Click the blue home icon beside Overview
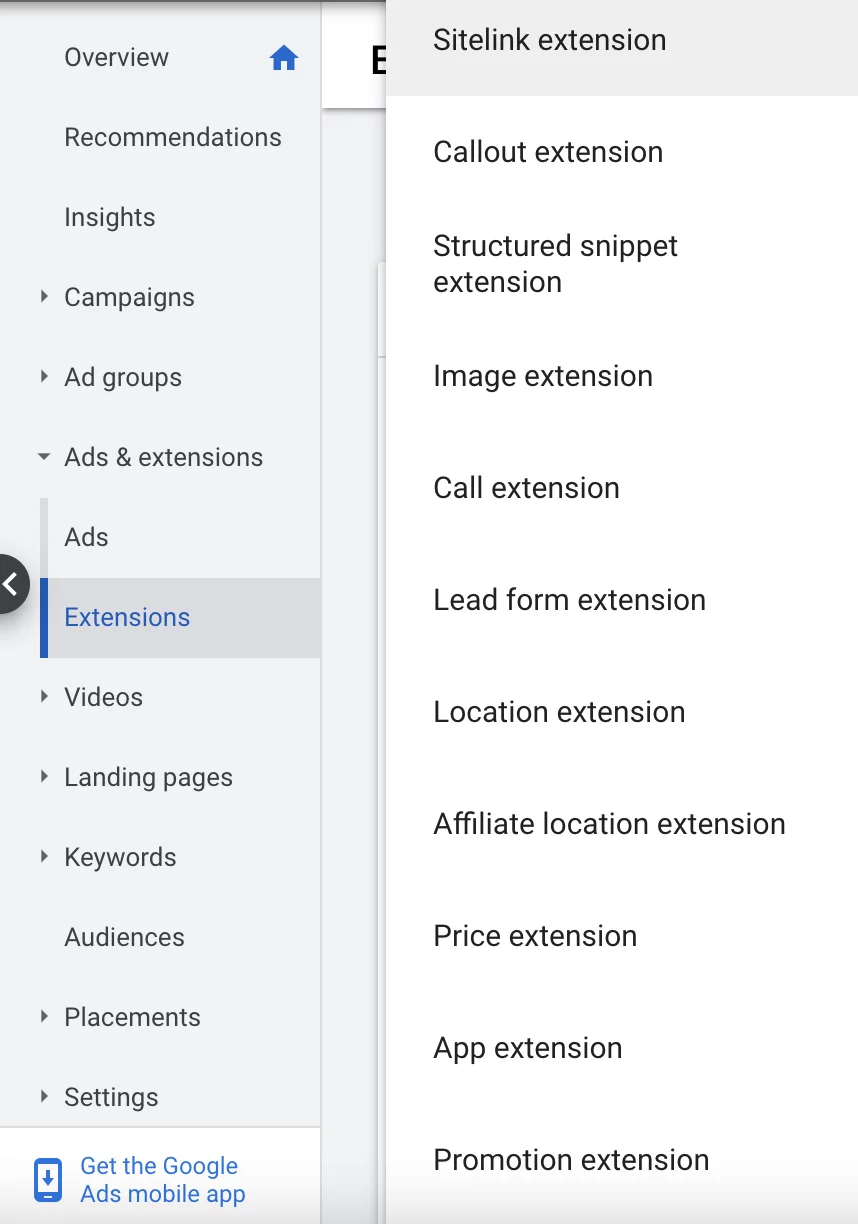Image resolution: width=858 pixels, height=1224 pixels. coord(284,58)
